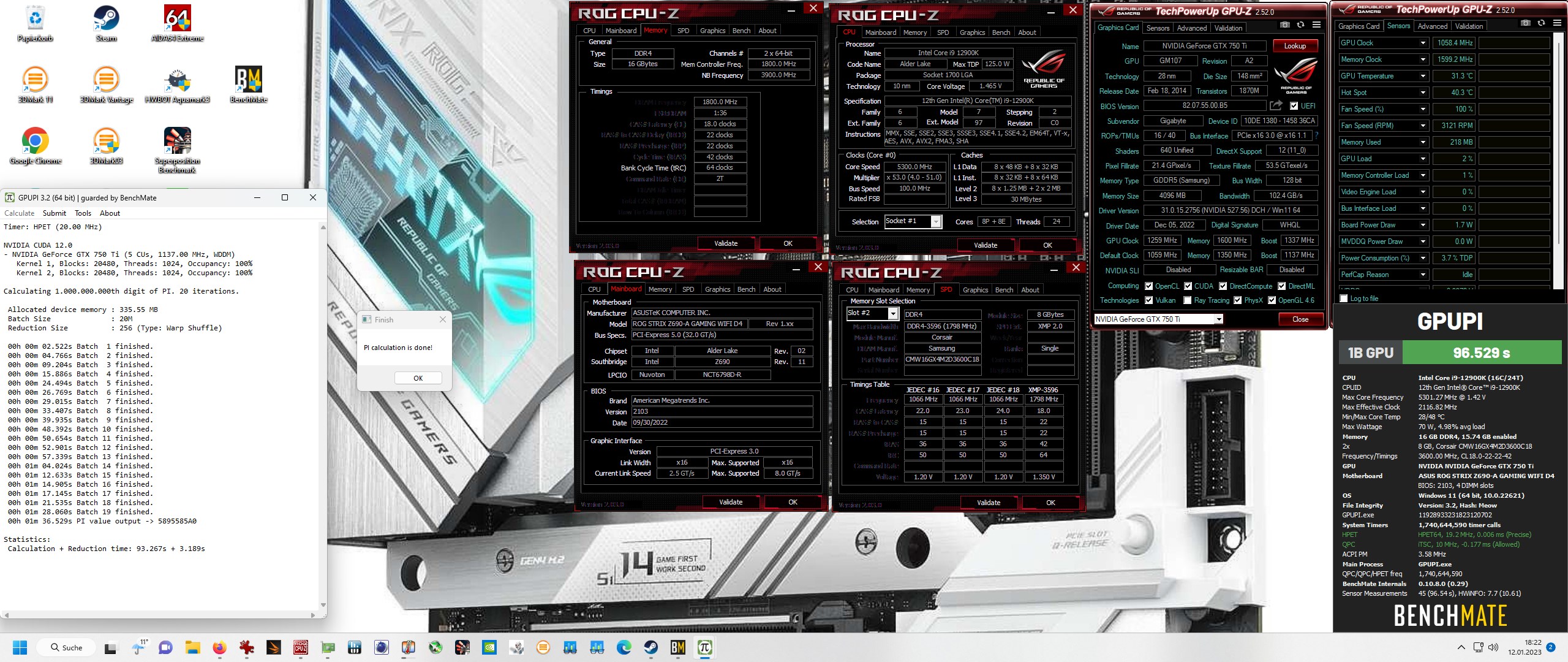
Task: Open Bench tab in CPU-Z Mainboard window
Action: coord(746,289)
